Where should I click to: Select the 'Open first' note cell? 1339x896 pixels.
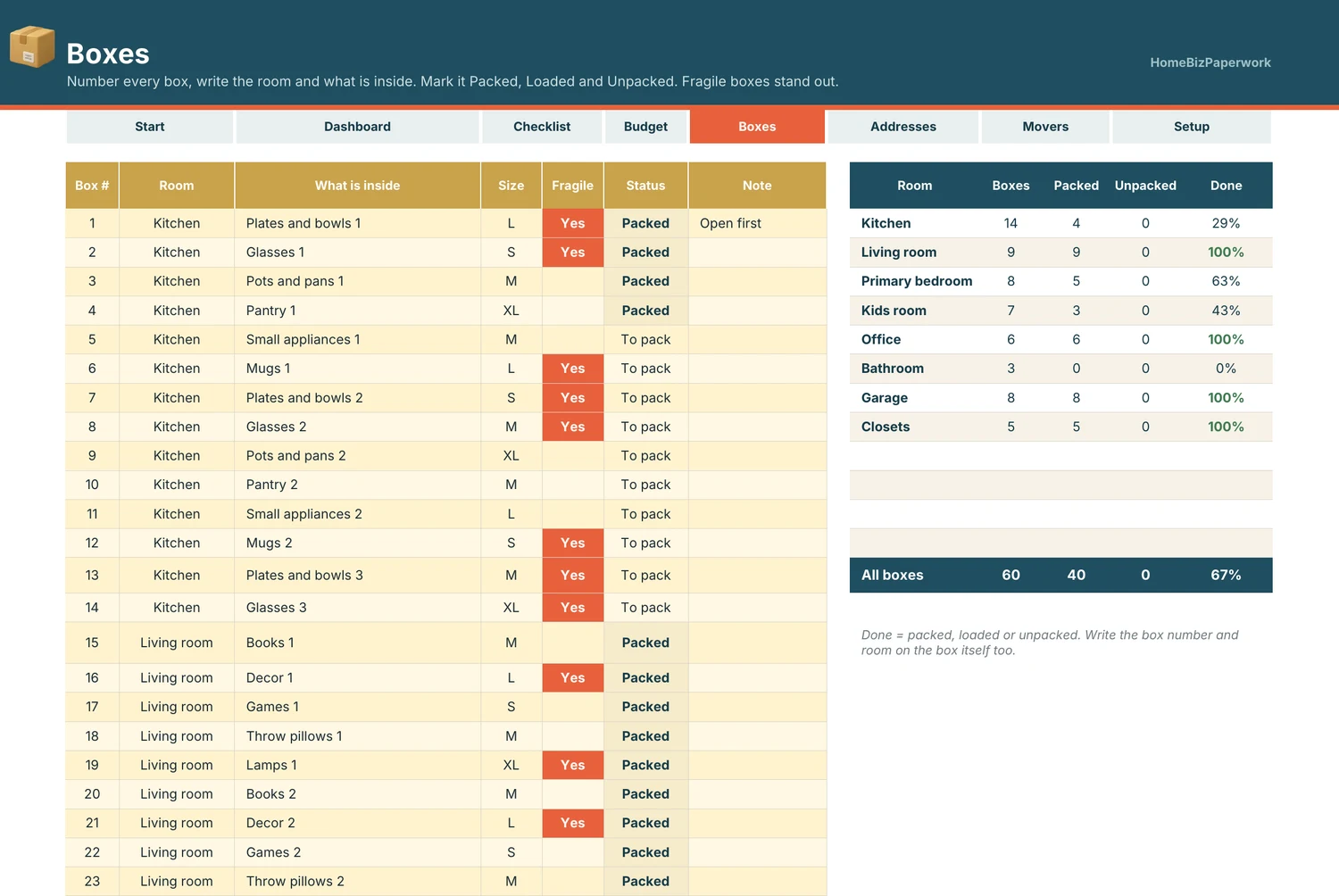[x=757, y=223]
